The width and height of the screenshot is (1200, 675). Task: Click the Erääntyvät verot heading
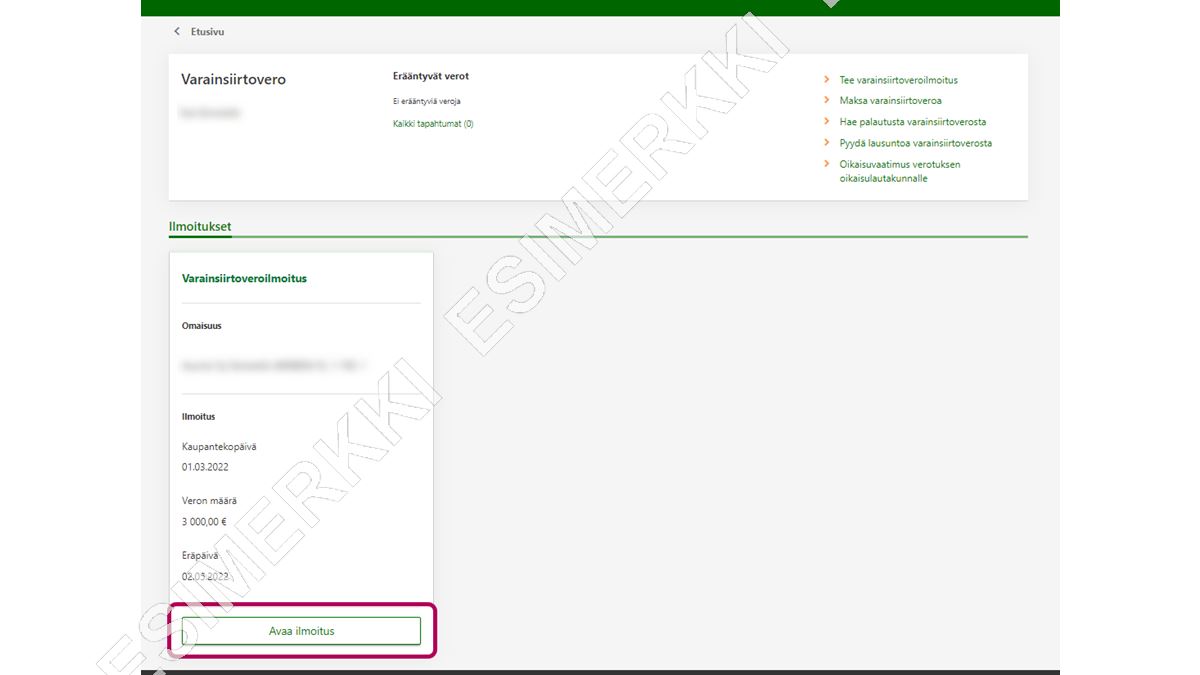click(431, 76)
